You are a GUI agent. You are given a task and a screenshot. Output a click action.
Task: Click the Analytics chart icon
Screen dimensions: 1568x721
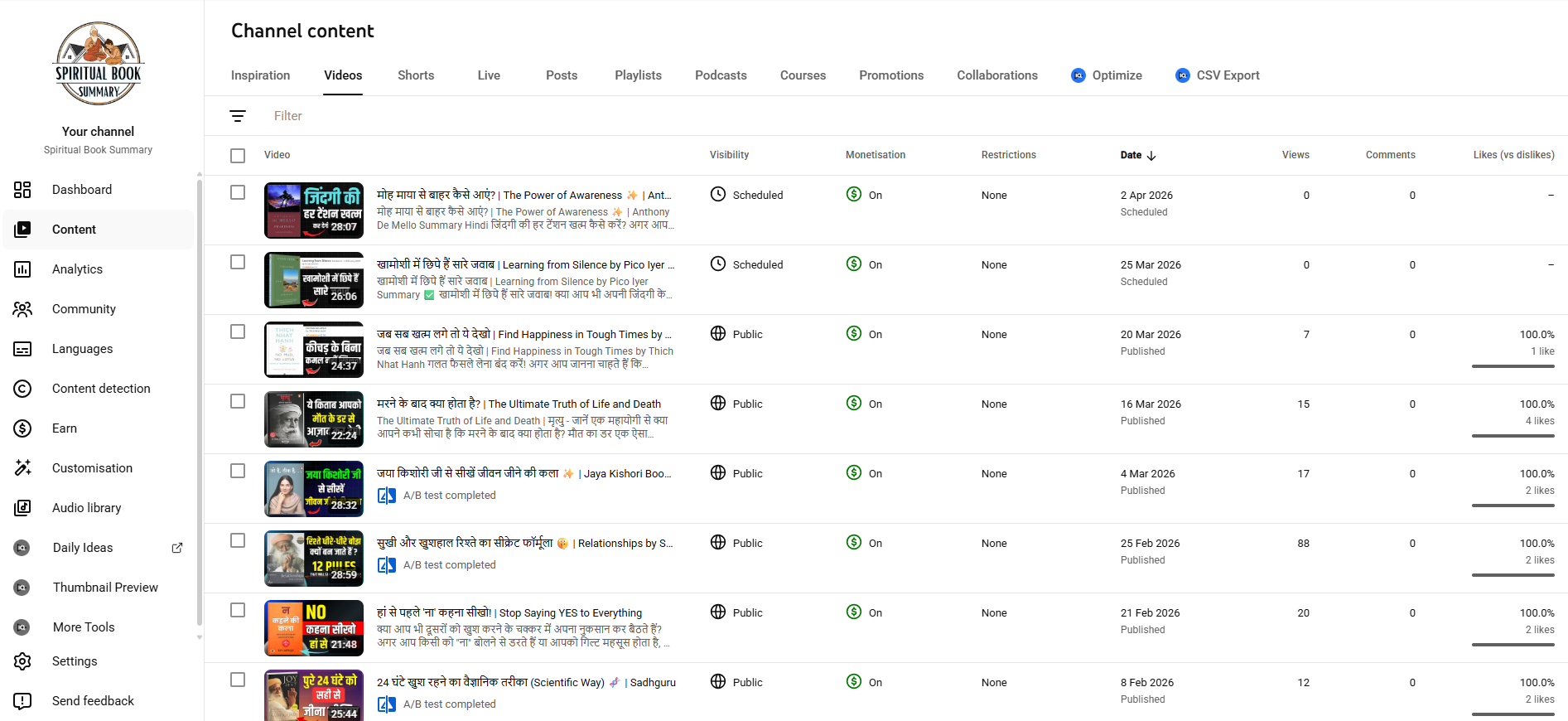pos(22,269)
